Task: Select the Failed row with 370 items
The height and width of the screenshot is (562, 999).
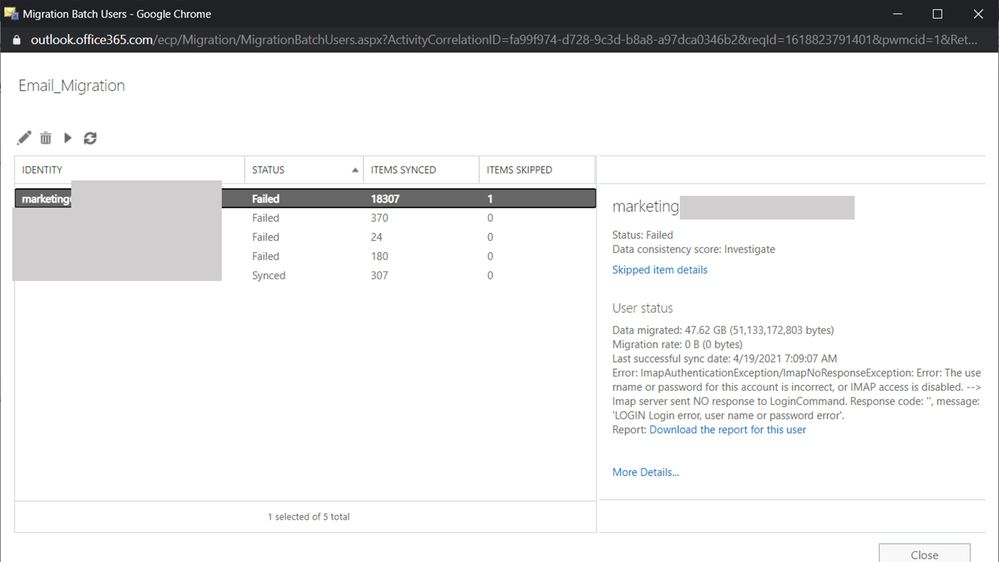Action: coord(305,218)
